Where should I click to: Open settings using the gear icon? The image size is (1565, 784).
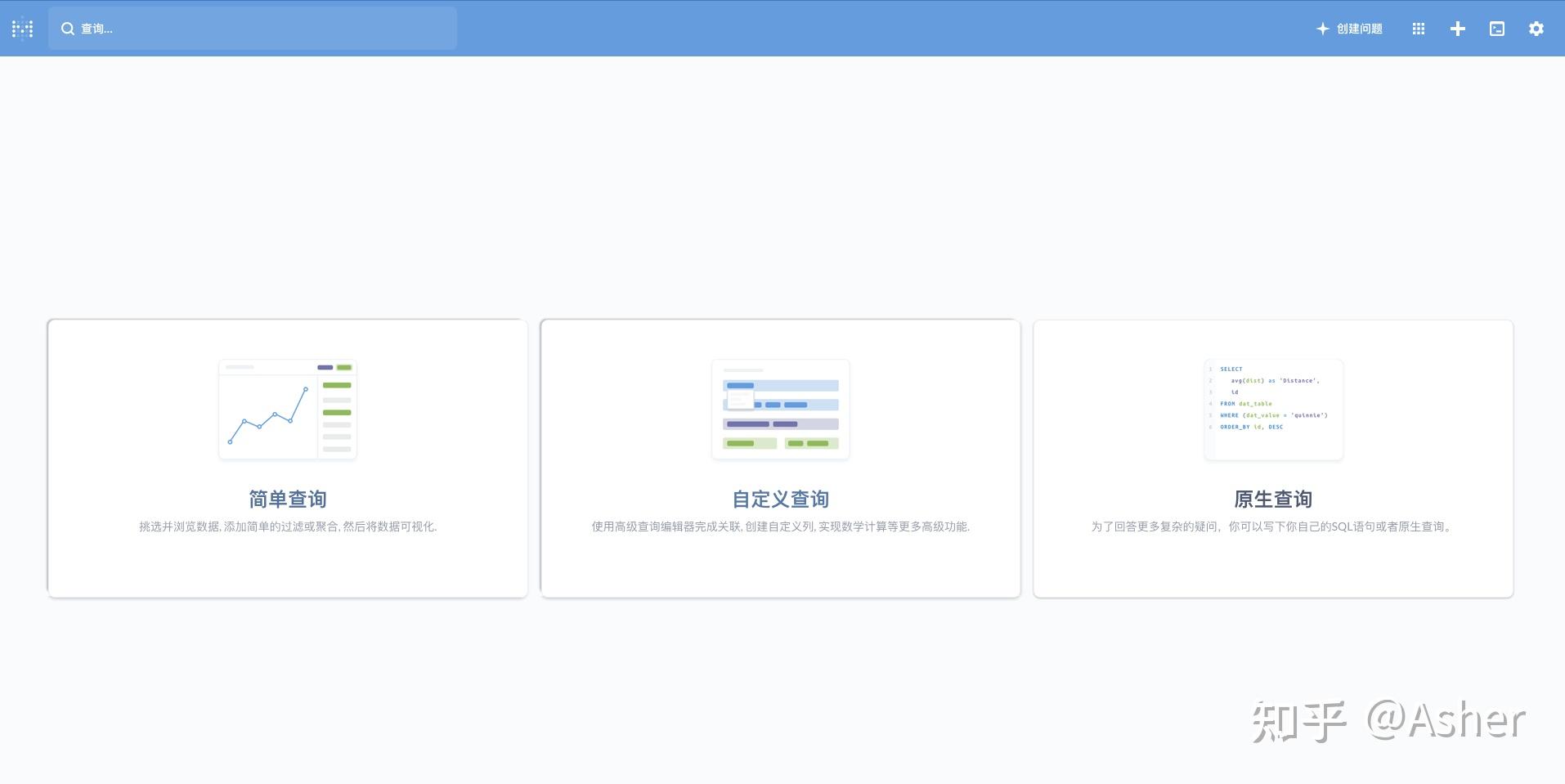1536,28
